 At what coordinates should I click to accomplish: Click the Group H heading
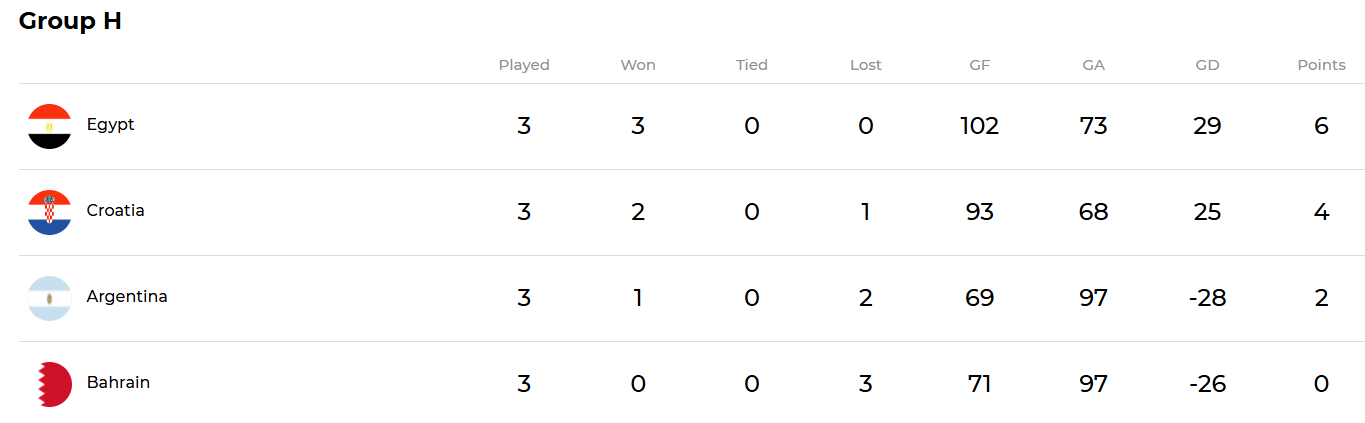click(x=70, y=21)
